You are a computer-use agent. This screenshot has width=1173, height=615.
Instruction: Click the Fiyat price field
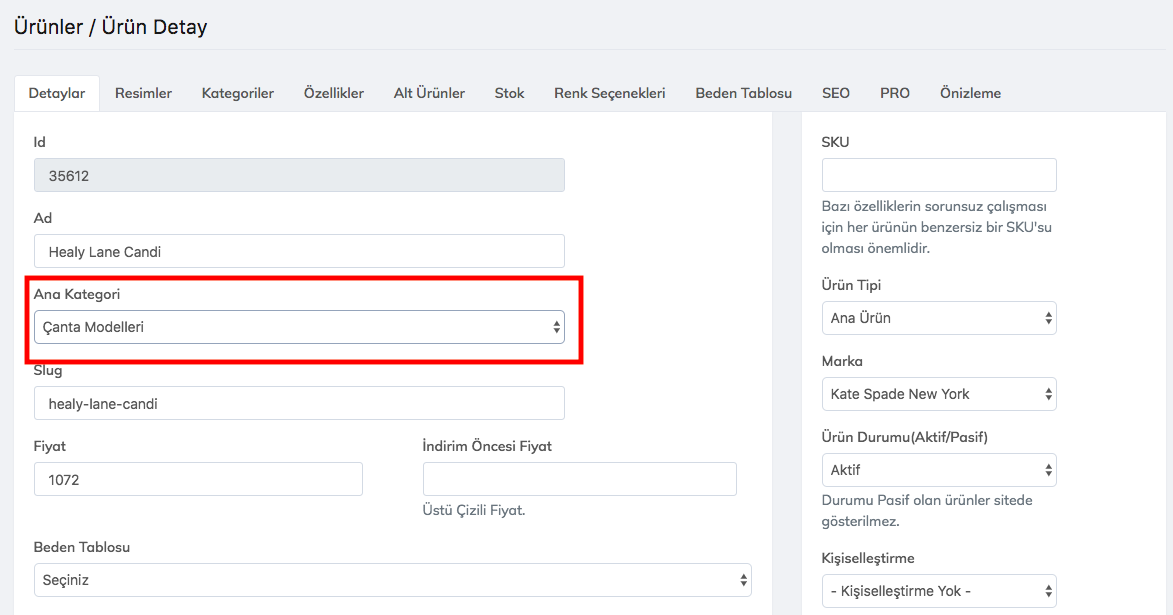coord(198,479)
